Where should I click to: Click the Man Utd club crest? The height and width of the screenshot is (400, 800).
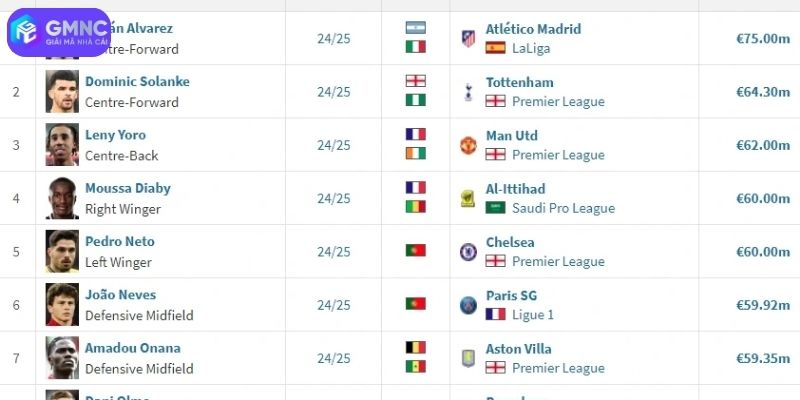coord(468,145)
